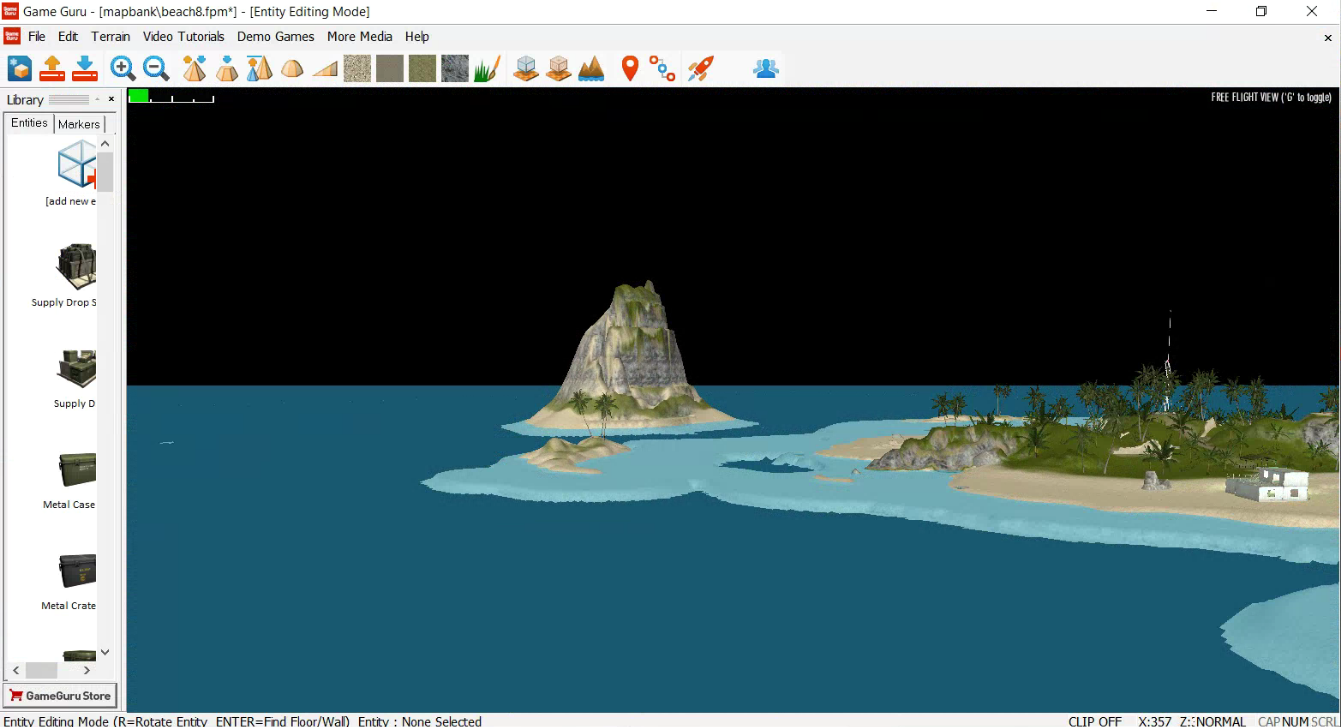Select the dome-shaped terrain blend tool
The height and width of the screenshot is (727, 1341).
pos(292,68)
